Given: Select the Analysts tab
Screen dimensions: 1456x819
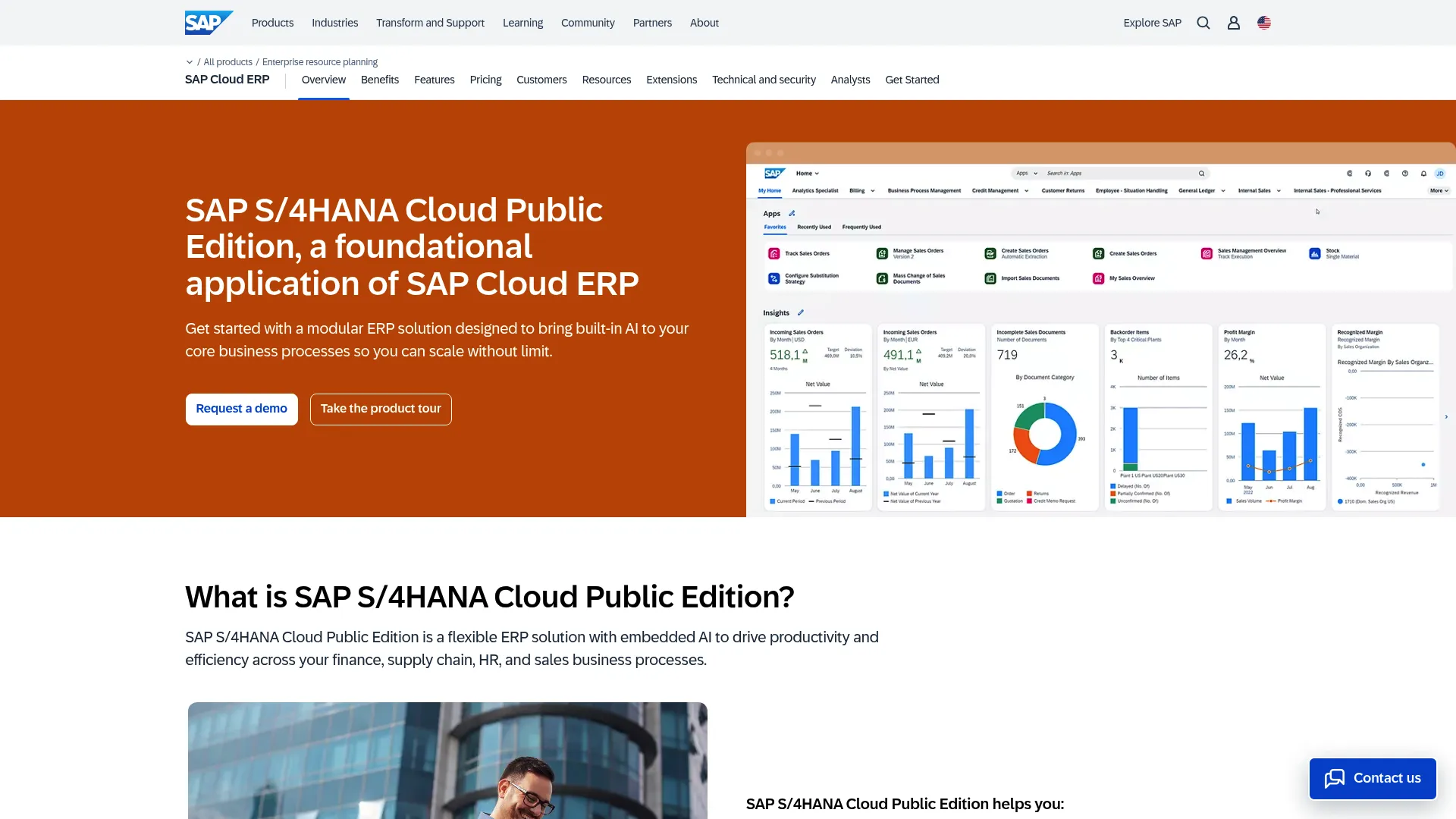Looking at the screenshot, I should pos(850,80).
